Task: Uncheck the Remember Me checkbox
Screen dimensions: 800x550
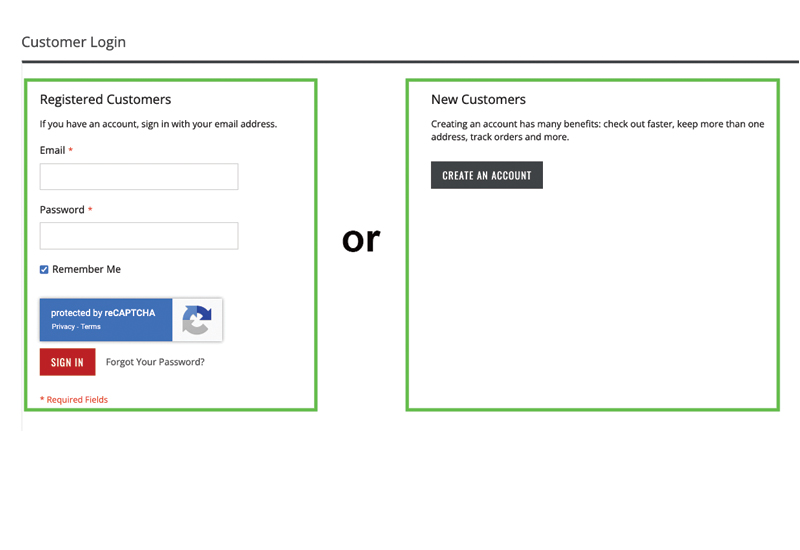Action: (44, 270)
